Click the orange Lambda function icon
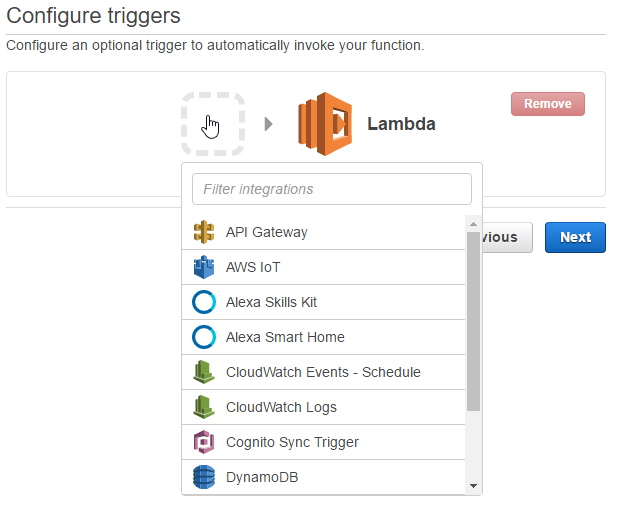 tap(325, 124)
